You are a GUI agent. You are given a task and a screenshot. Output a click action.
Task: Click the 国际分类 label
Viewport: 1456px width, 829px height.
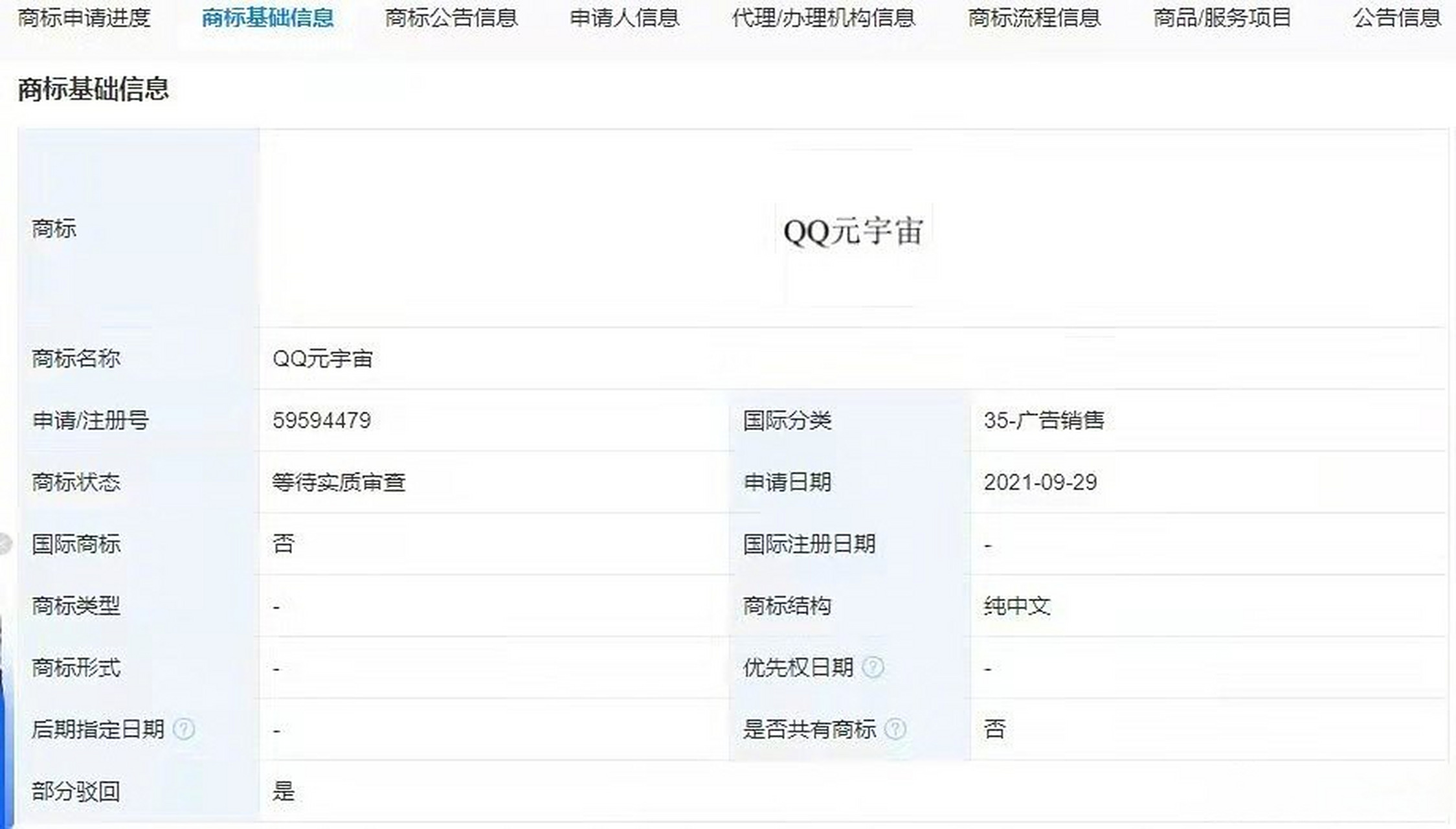click(787, 420)
